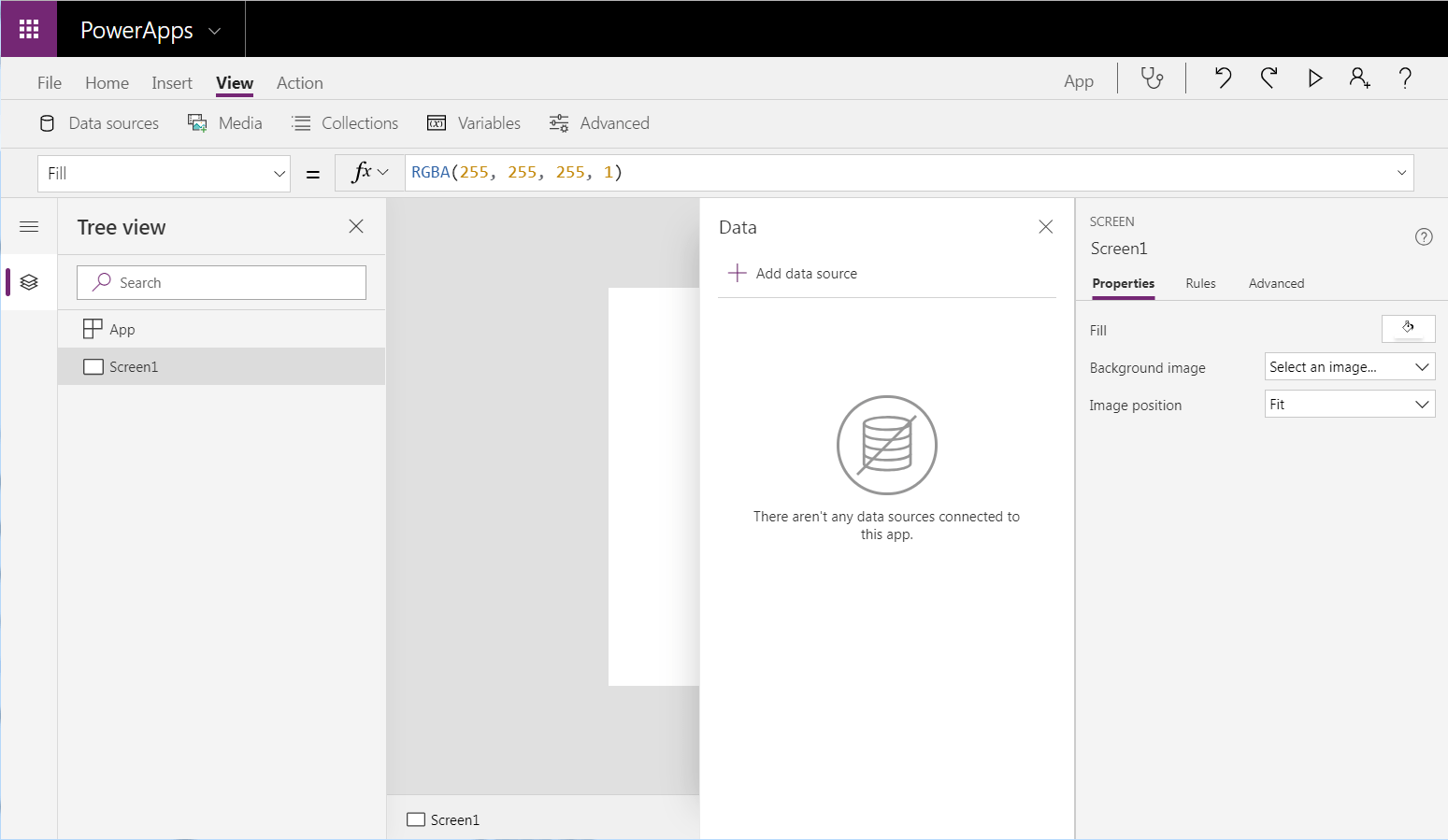Open the Insert menu

[172, 82]
